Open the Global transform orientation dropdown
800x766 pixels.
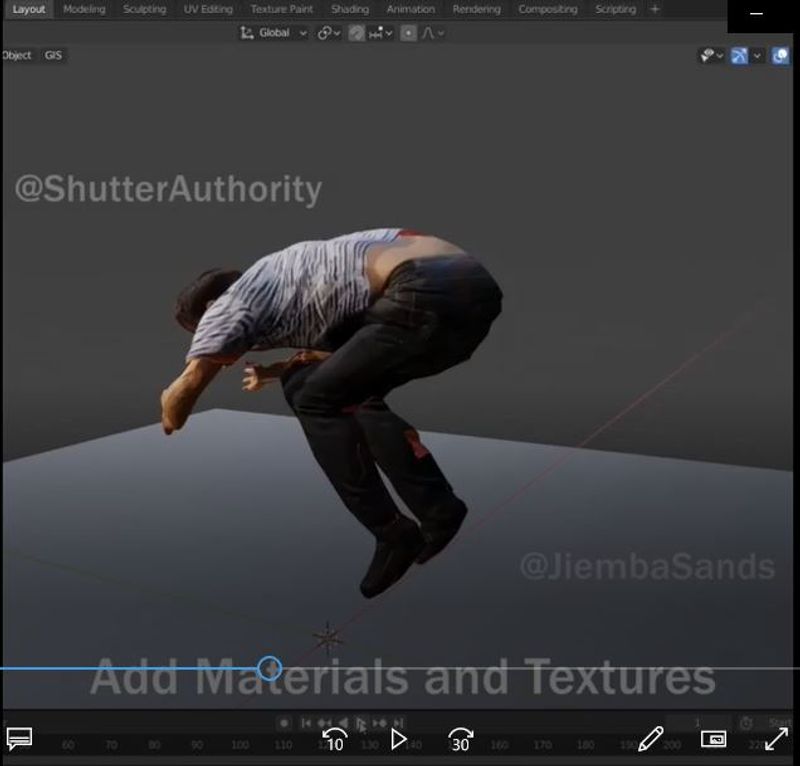273,33
